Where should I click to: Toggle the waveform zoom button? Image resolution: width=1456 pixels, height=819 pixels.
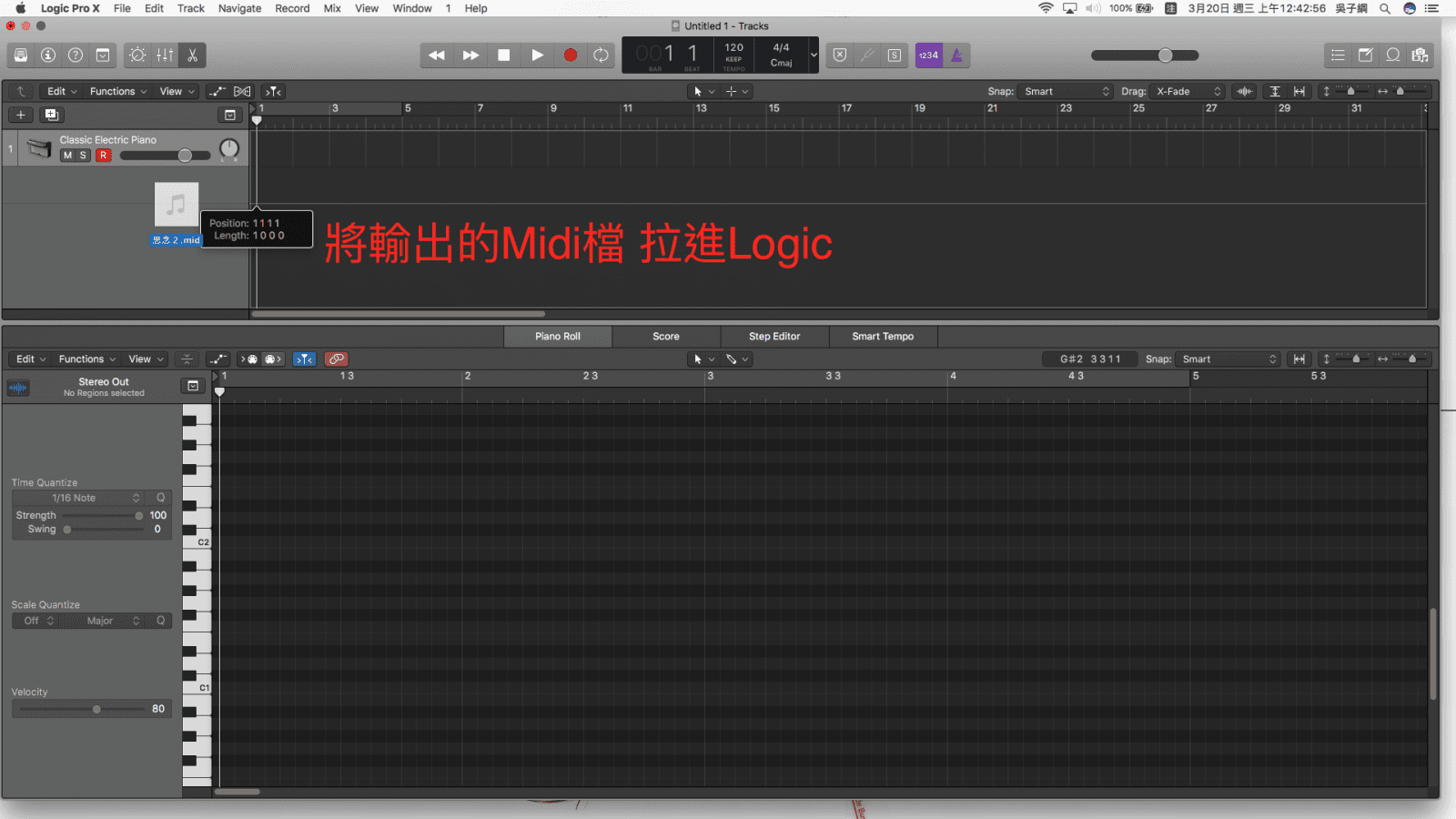[1244, 91]
